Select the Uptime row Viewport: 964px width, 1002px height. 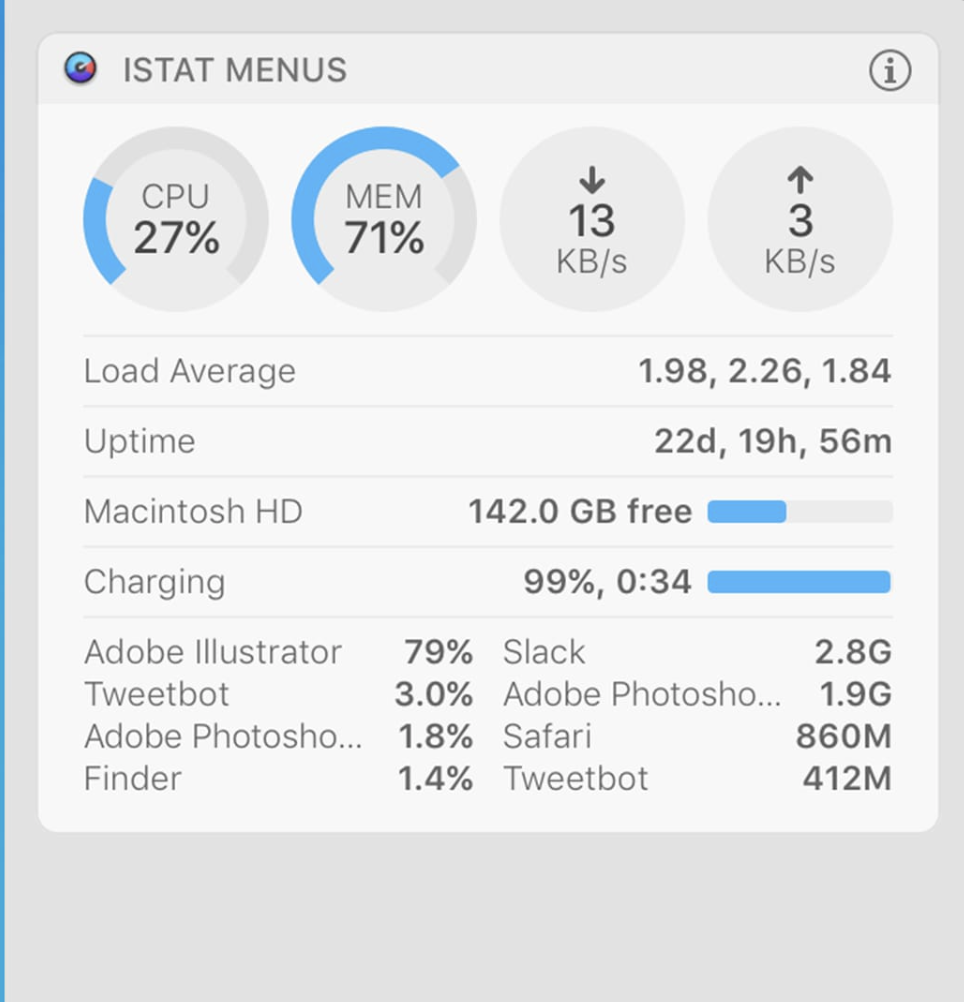487,441
